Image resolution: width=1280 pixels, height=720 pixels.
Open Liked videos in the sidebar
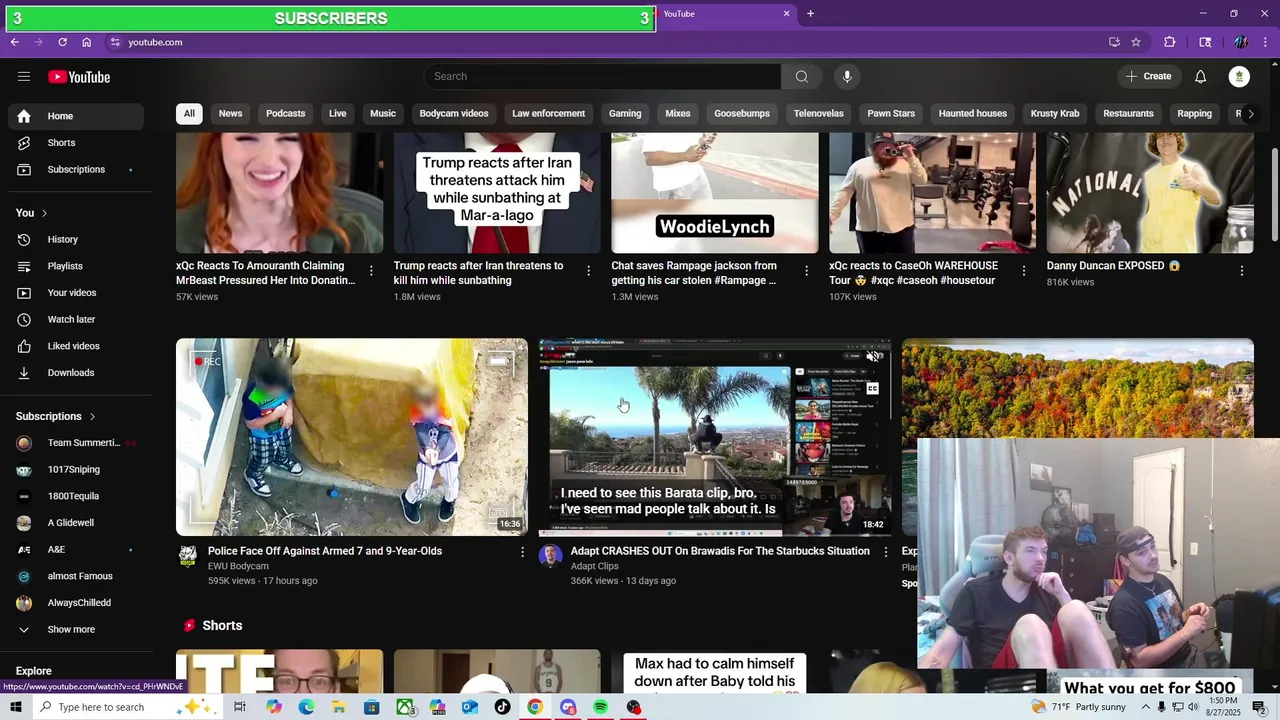[x=76, y=346]
